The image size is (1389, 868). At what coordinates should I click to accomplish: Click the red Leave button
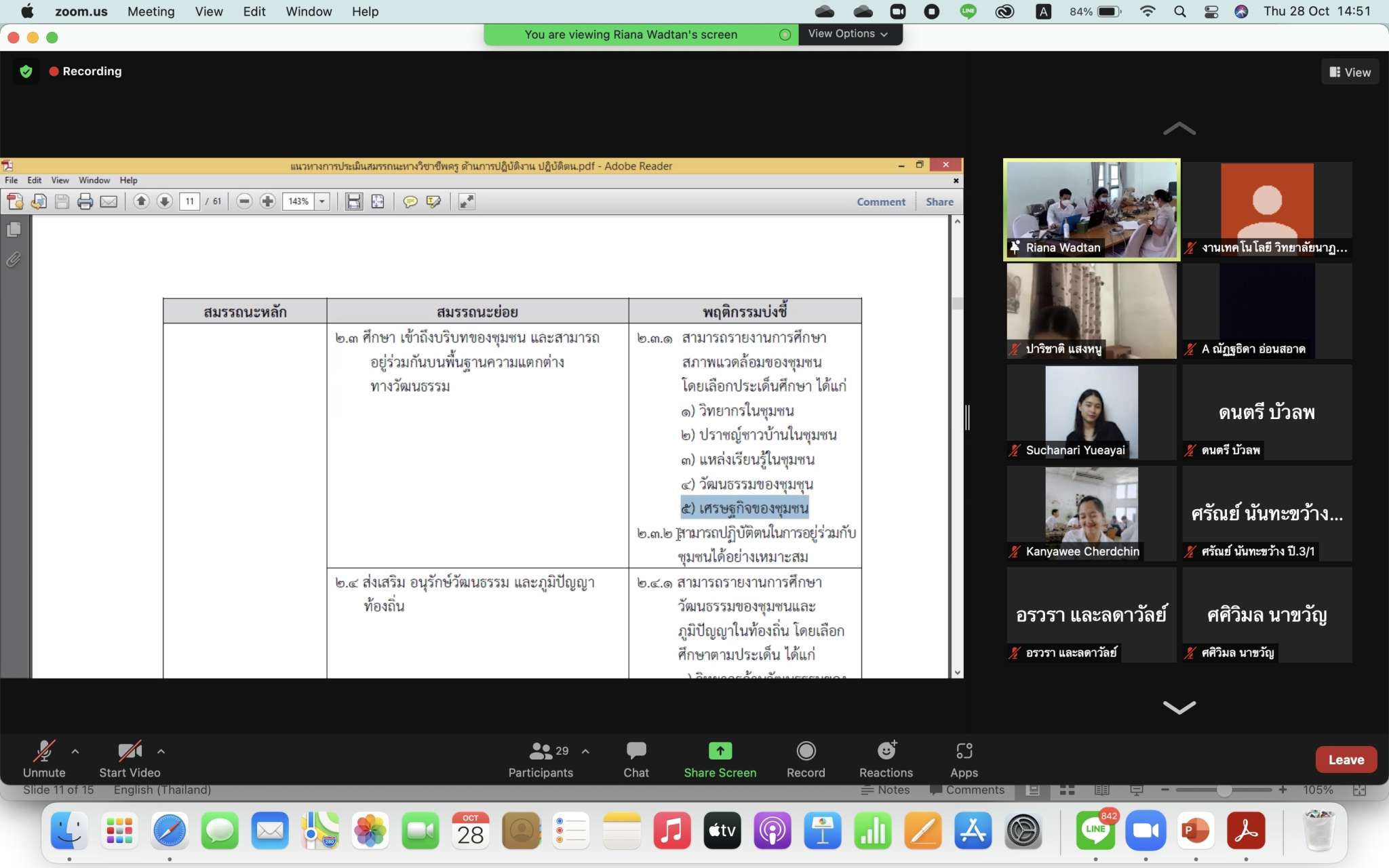tap(1345, 760)
